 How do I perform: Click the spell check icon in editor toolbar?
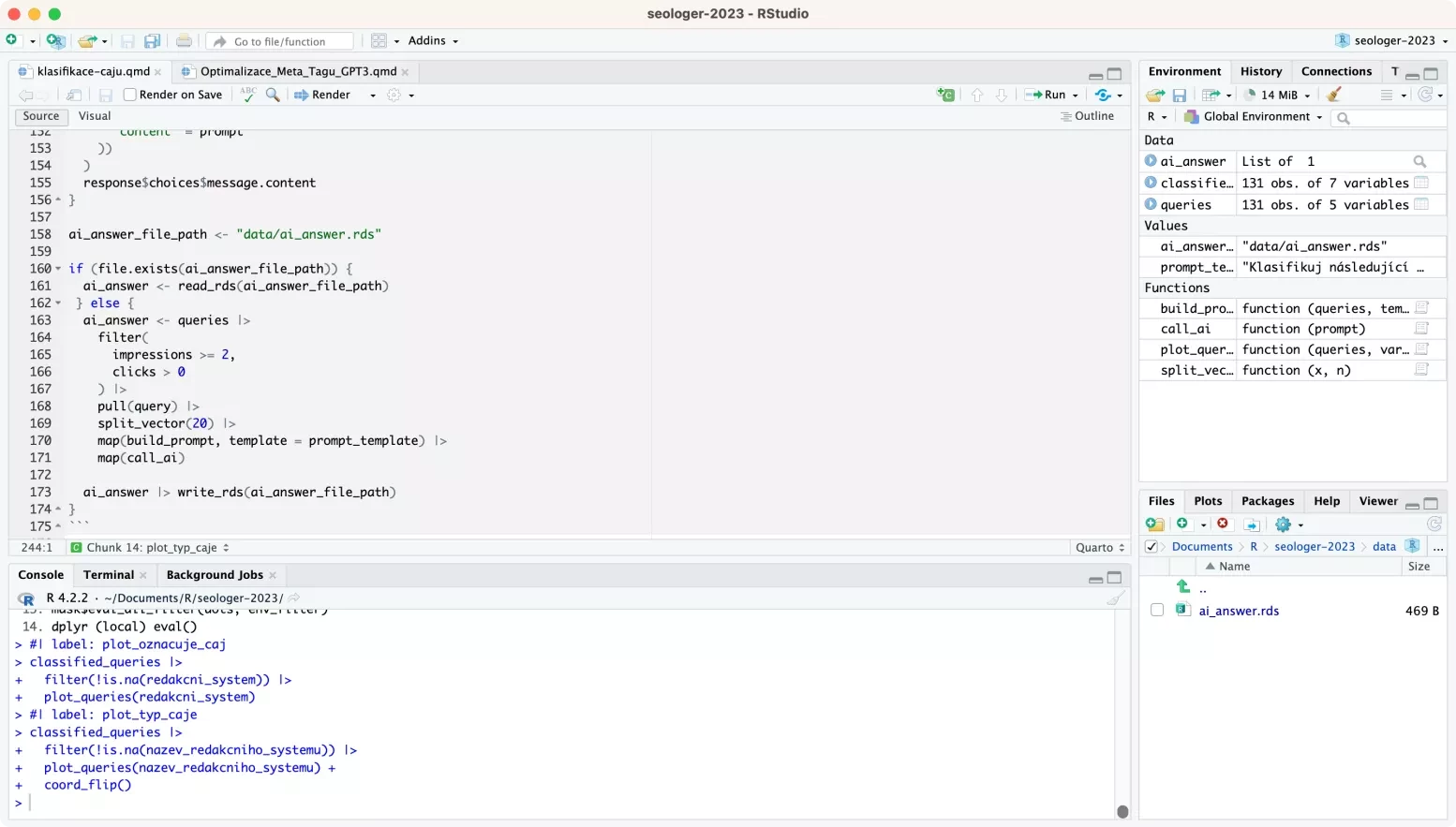247,95
